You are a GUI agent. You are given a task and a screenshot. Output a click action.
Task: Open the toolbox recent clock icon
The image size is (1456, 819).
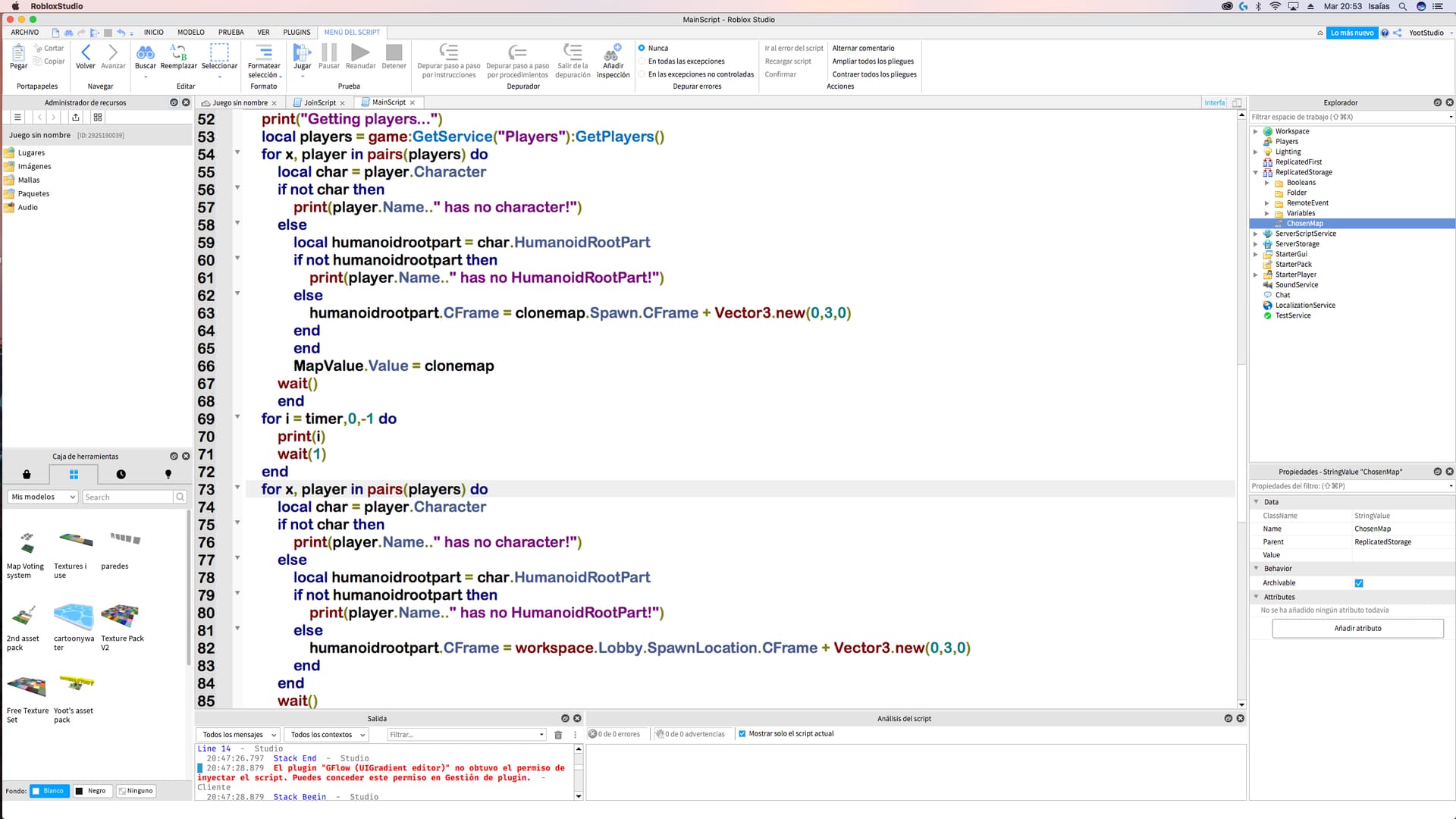[x=121, y=475]
